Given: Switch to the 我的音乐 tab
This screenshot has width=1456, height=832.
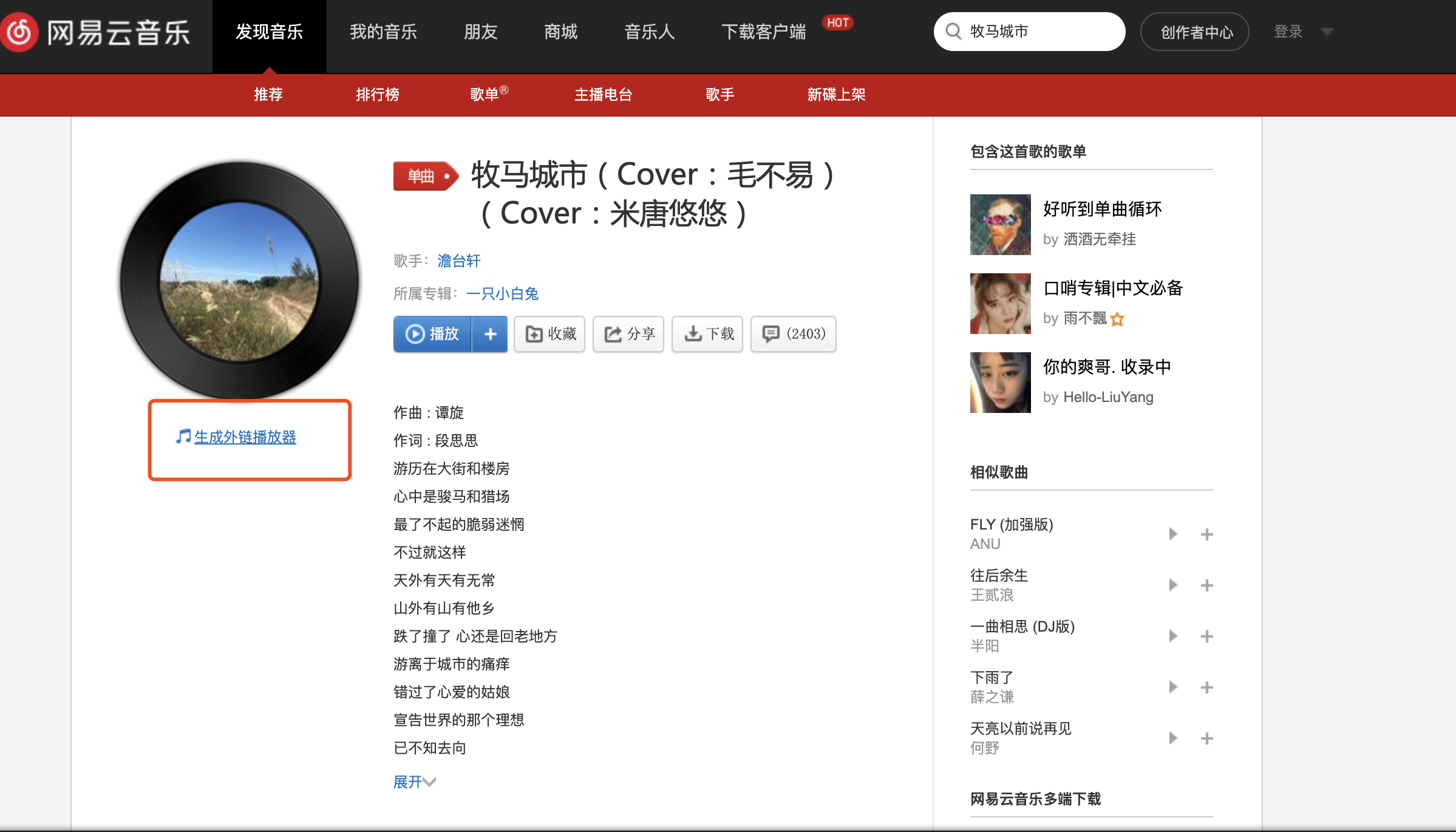Looking at the screenshot, I should click(383, 32).
